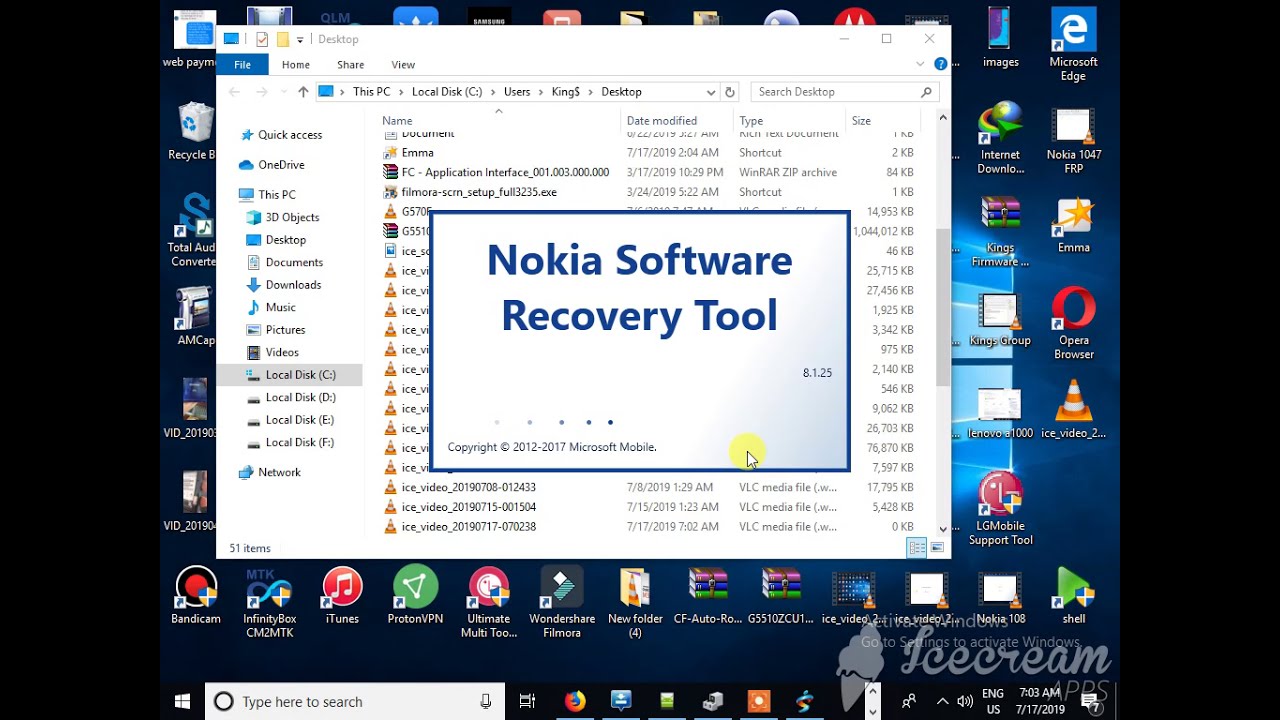Launch ProtonVPN desktop shortcut
This screenshot has height=720, width=1280.
click(415, 596)
